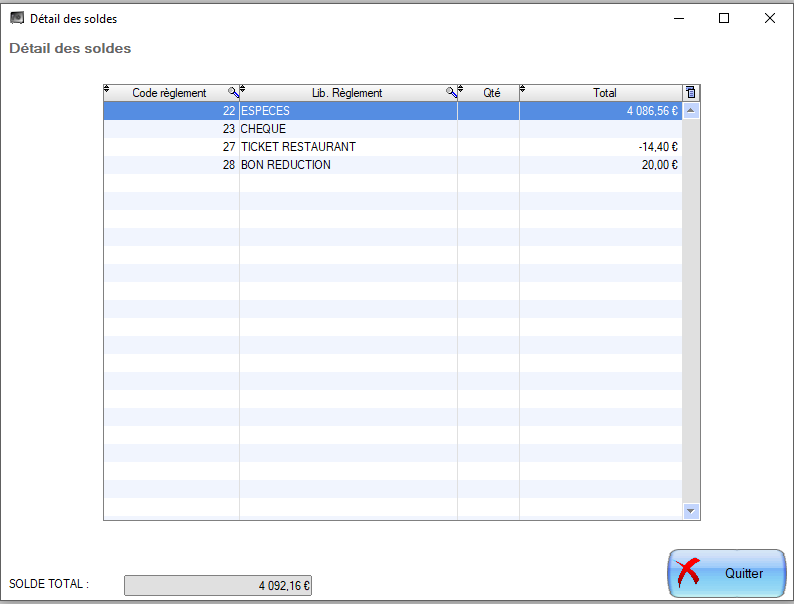Click the scrollbar down arrow
794x604 pixels.
coord(690,511)
